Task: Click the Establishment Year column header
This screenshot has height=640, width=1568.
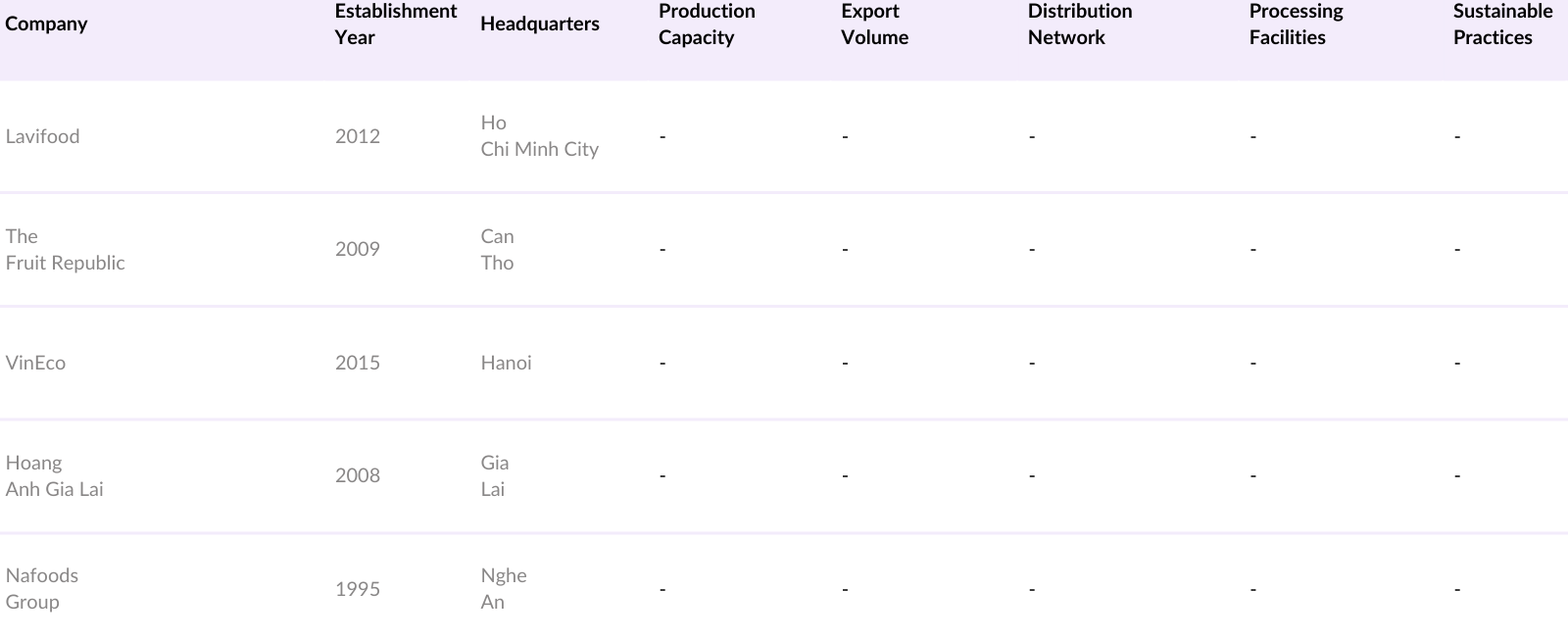Action: (395, 25)
